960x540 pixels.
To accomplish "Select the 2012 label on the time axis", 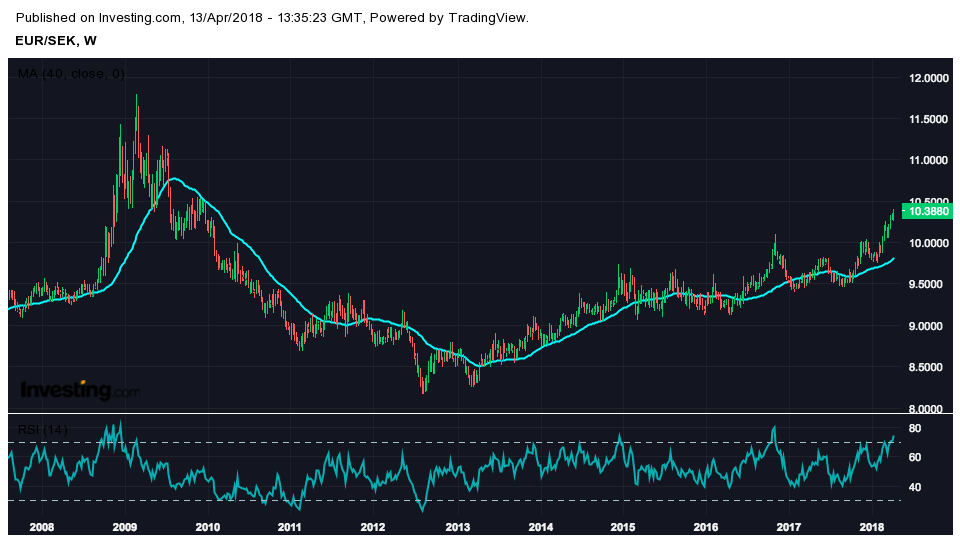I will (x=373, y=526).
